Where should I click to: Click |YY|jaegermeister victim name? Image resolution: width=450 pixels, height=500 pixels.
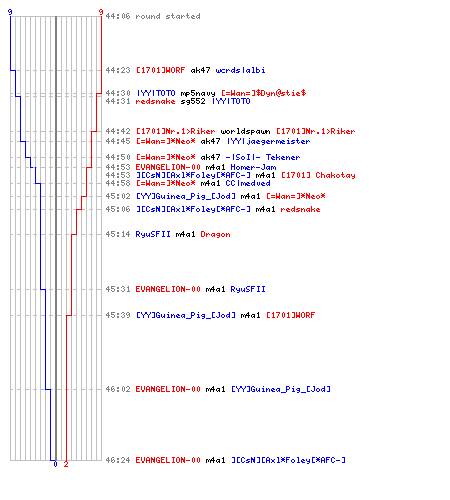(x=269, y=141)
